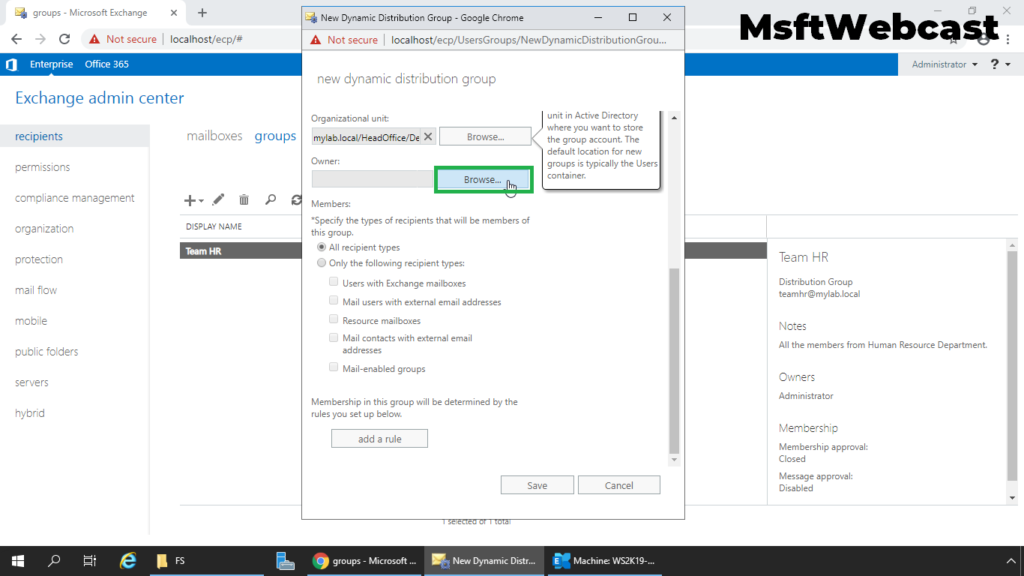Click the Not secure warning in the main window
1024x576 pixels.
click(x=123, y=39)
